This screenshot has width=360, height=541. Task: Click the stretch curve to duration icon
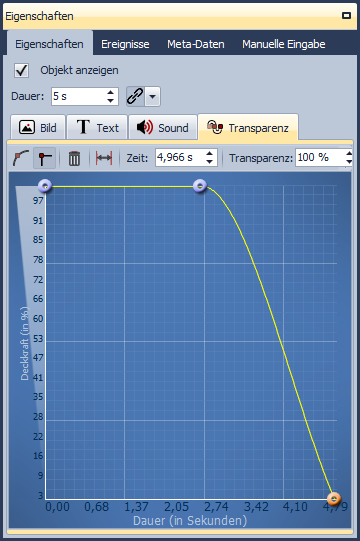[x=104, y=158]
